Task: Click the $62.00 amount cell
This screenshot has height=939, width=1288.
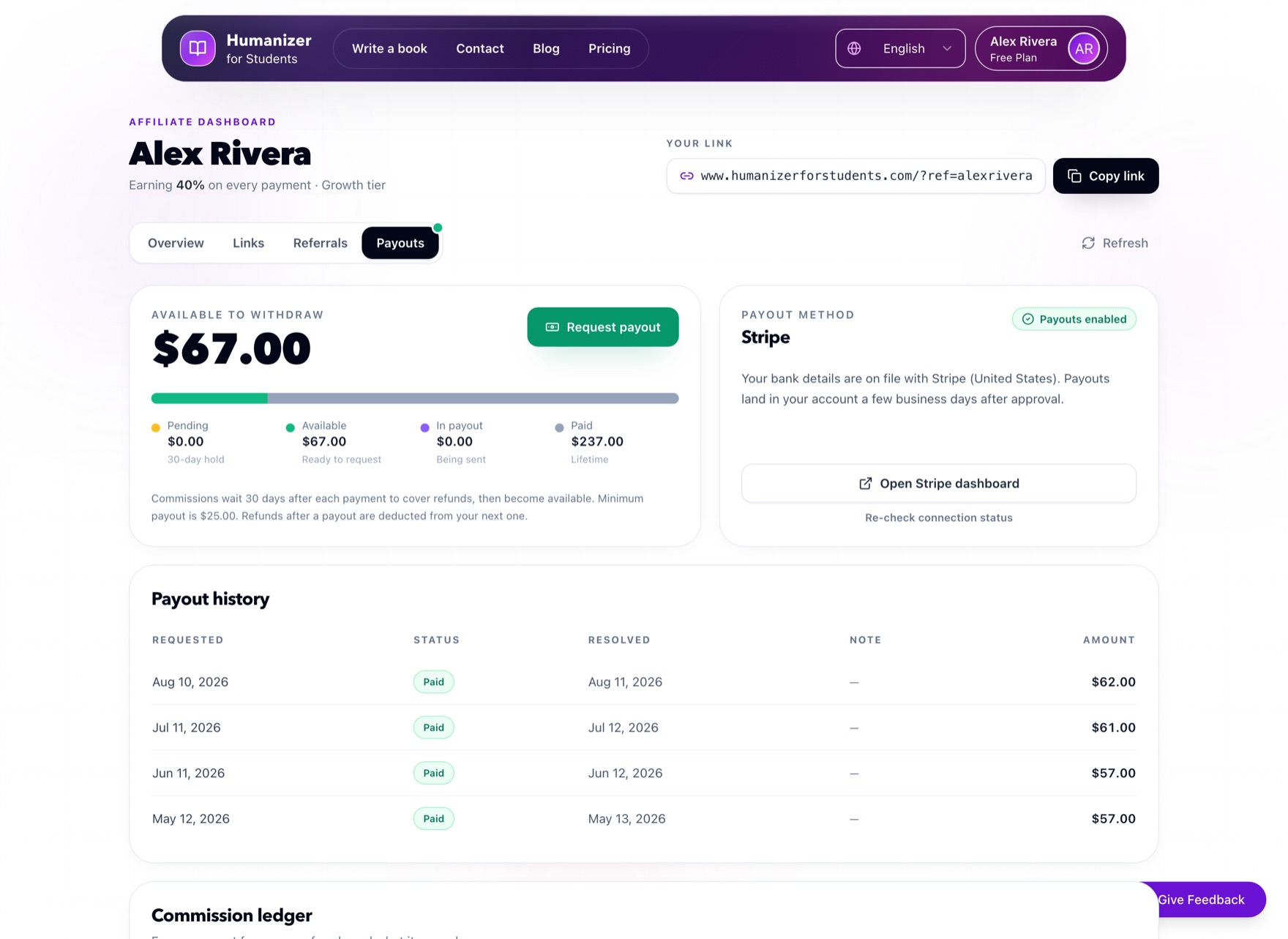Action: 1113,682
